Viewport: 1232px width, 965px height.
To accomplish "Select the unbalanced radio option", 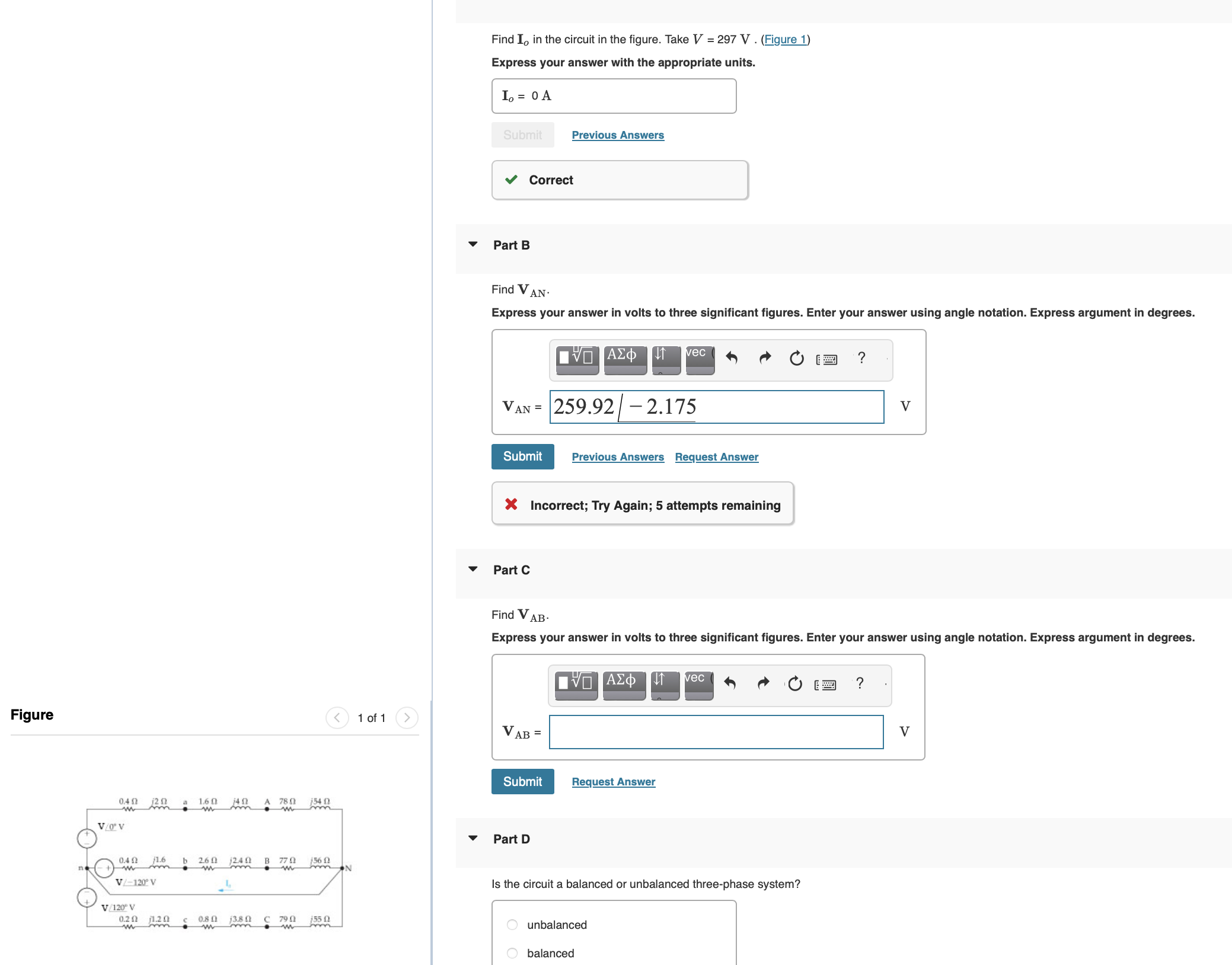I will point(512,925).
